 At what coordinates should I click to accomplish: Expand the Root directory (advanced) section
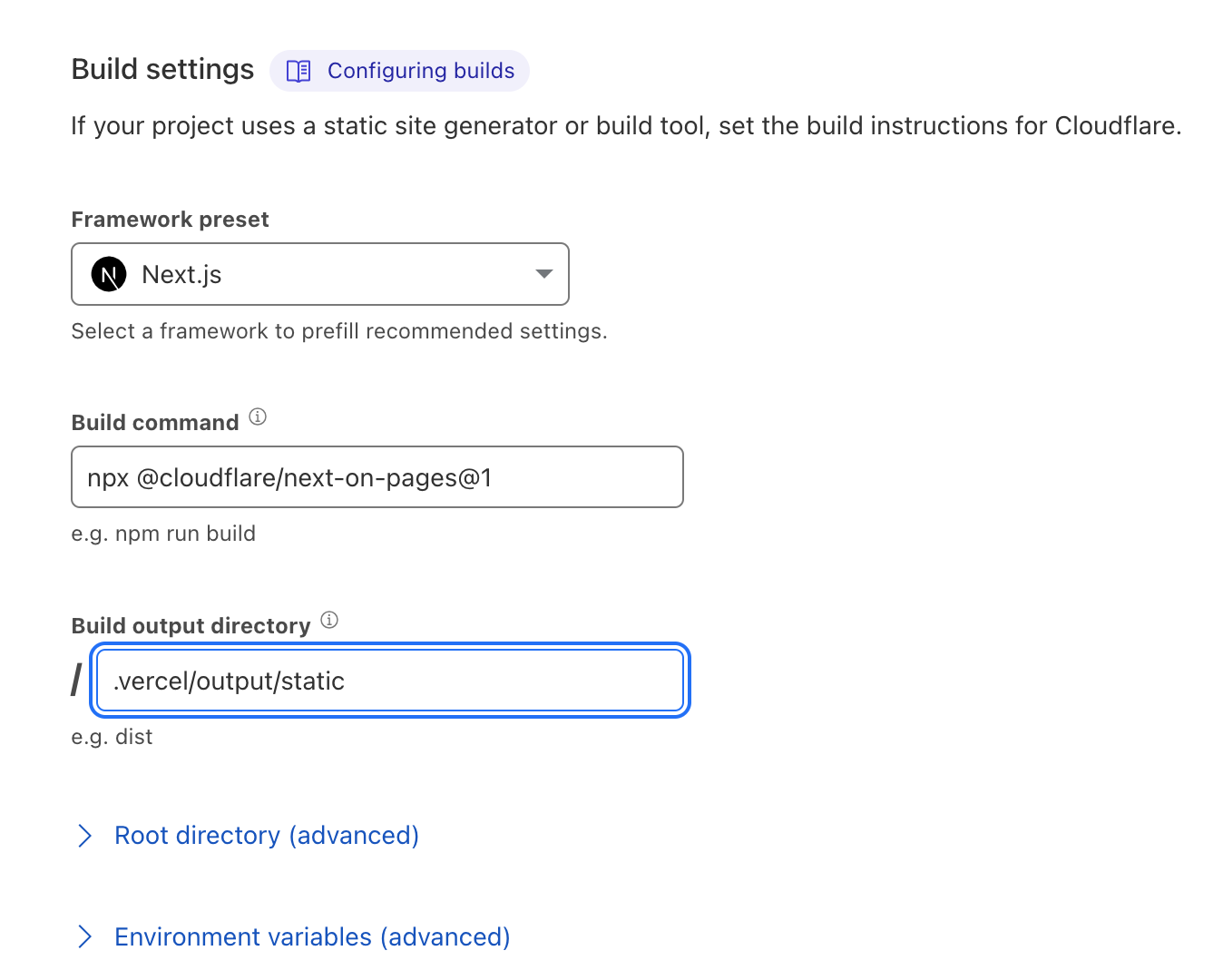coord(266,836)
